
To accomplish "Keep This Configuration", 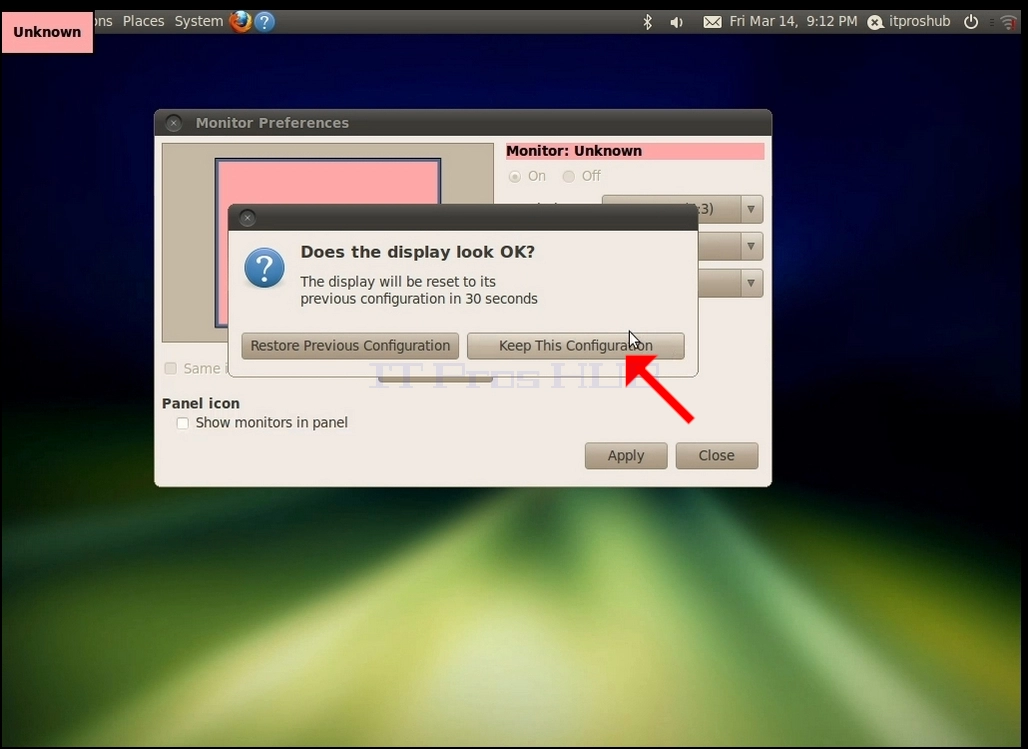I will [x=576, y=346].
